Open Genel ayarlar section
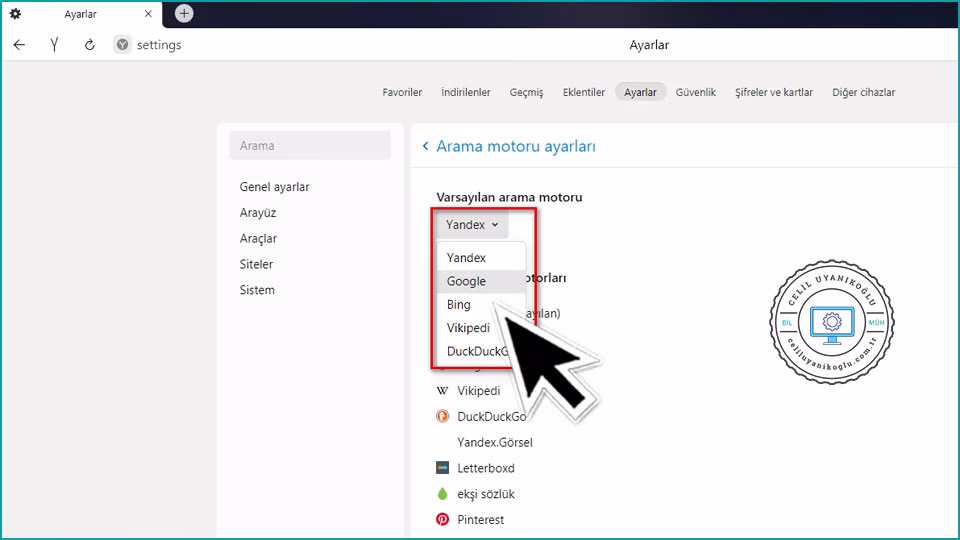 tap(274, 187)
